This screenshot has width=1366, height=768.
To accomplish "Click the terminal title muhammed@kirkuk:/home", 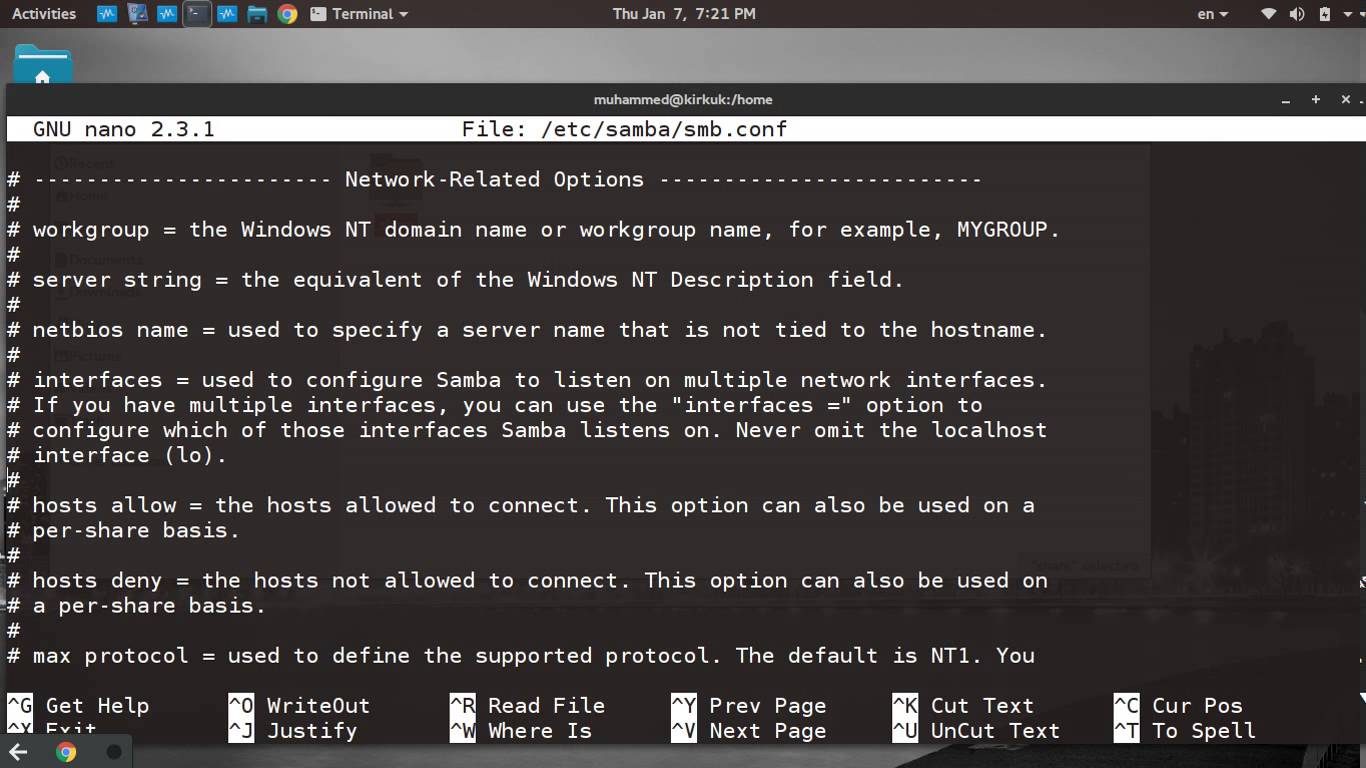I will point(683,99).
